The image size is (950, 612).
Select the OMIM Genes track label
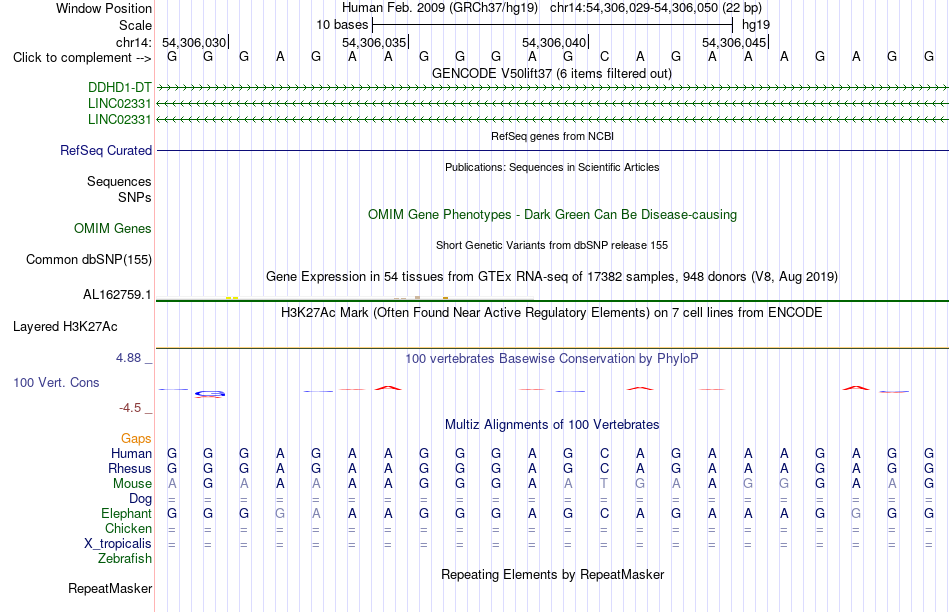tap(113, 228)
